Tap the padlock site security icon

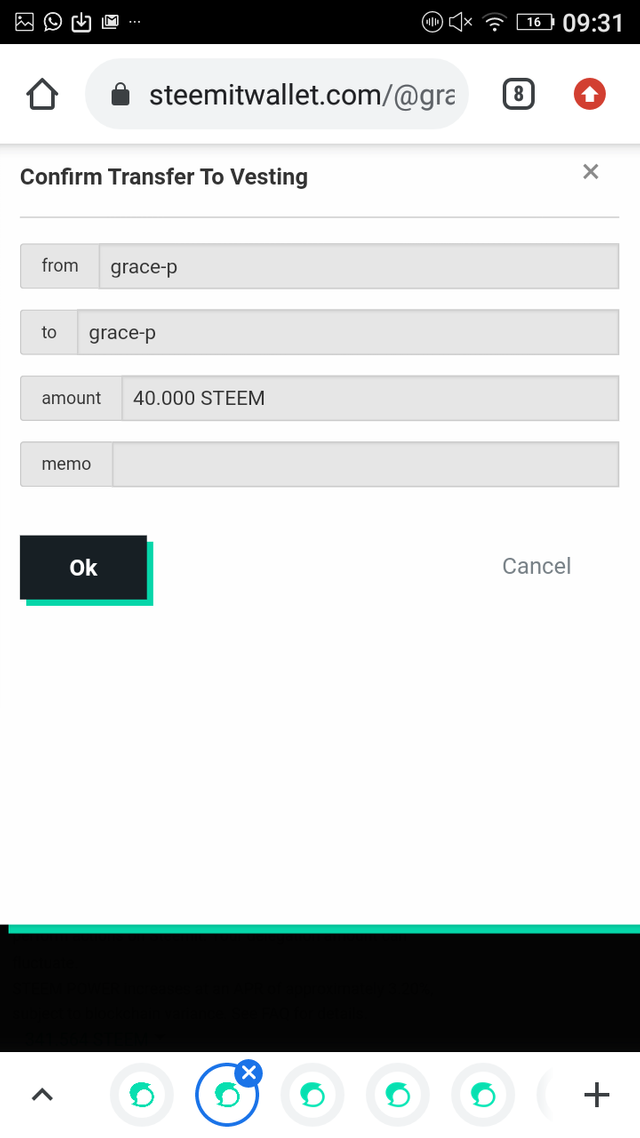[x=120, y=94]
